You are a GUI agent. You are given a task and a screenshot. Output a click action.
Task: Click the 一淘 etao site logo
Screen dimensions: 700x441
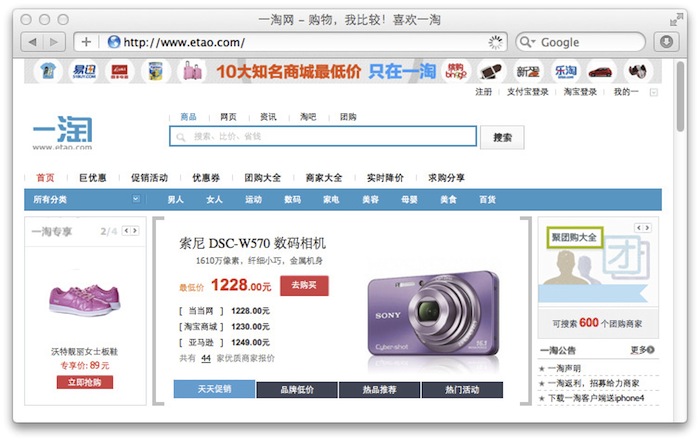coord(62,133)
